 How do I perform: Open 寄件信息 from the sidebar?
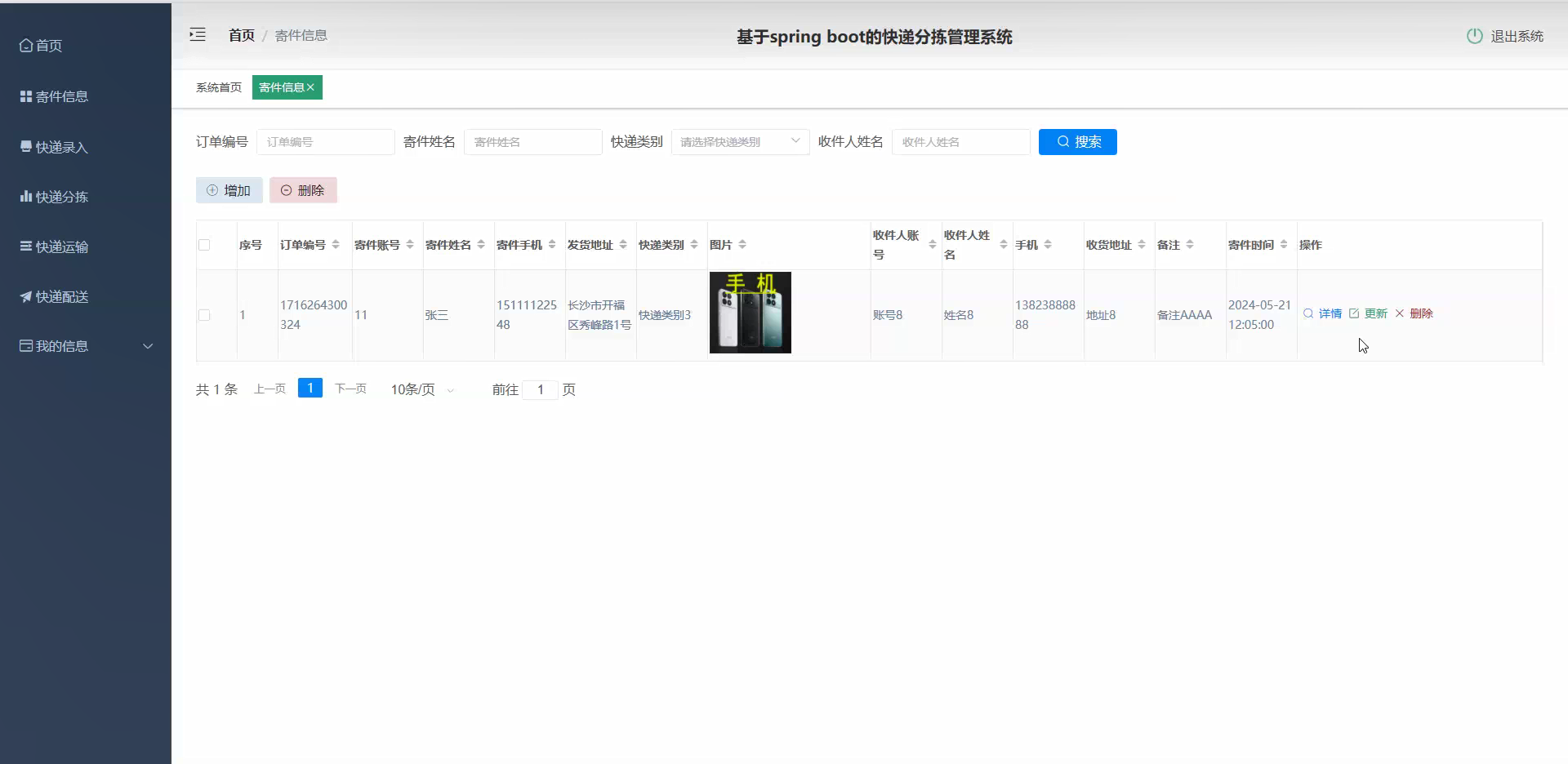click(60, 96)
